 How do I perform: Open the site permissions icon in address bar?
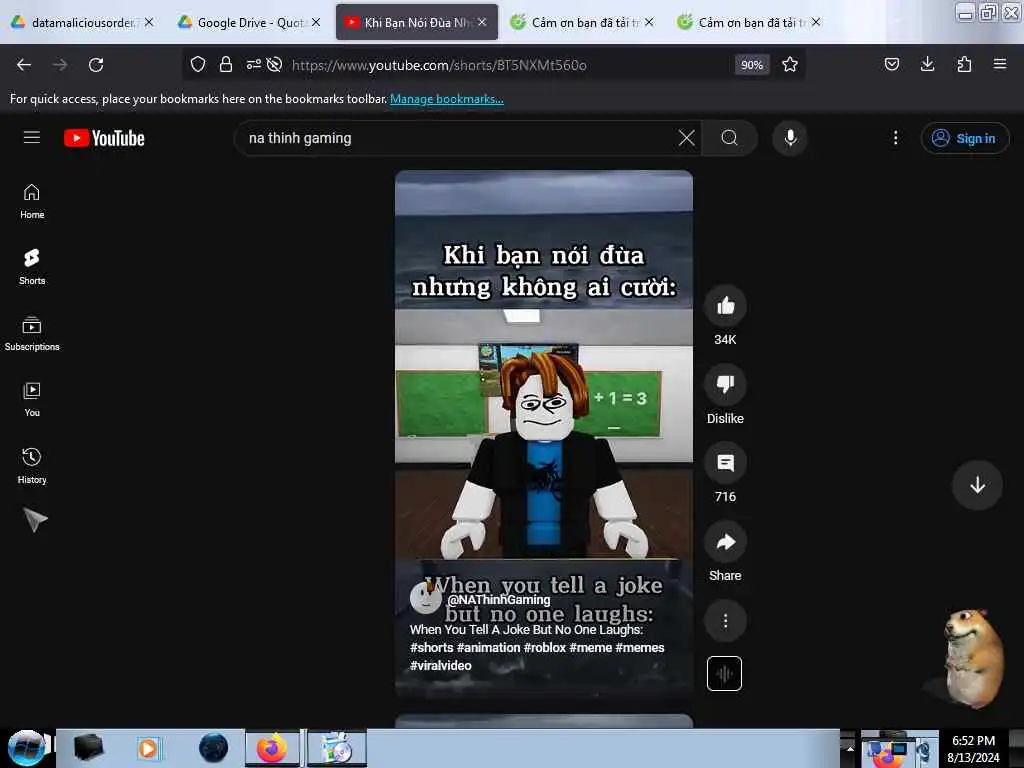click(253, 64)
